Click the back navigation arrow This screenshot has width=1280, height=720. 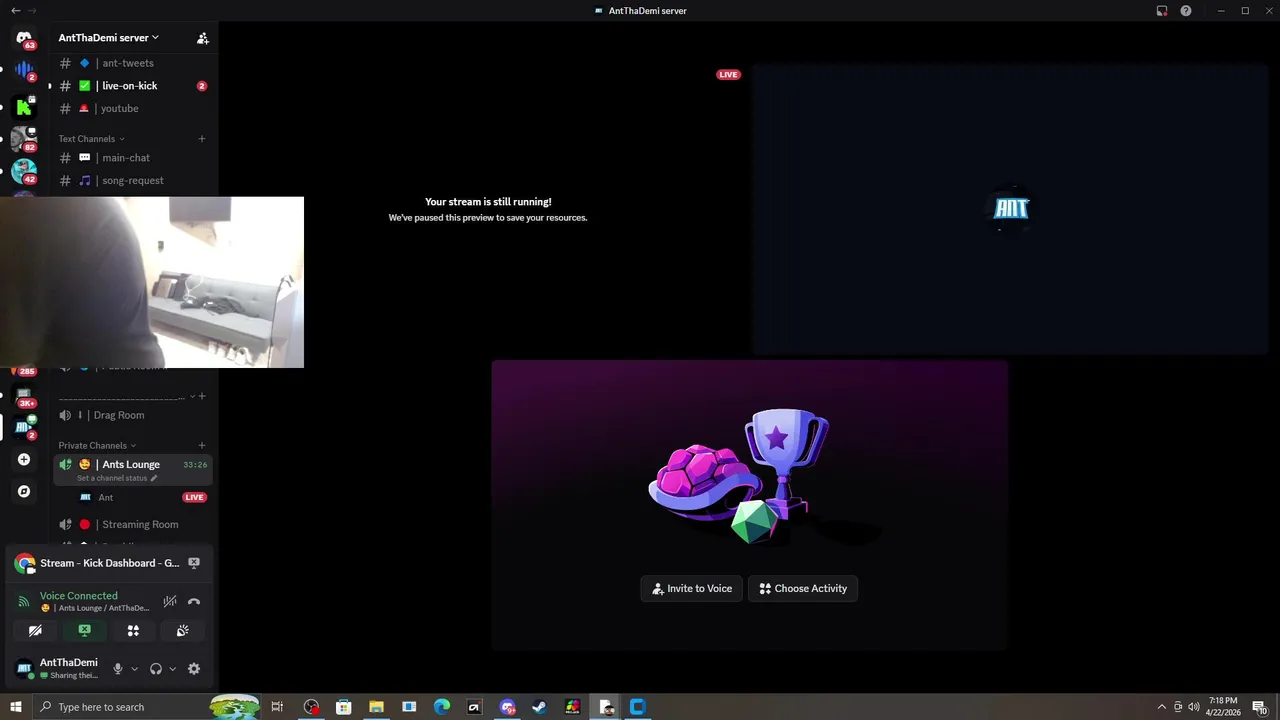(x=15, y=11)
